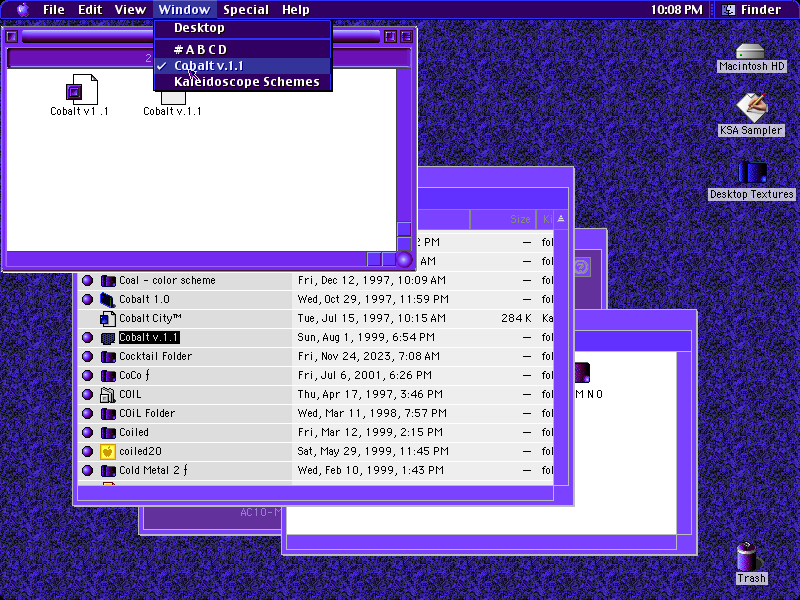
Task: Click the date Fri, Jul 6, 2001, 6:26 PM
Action: pyautogui.click(x=365, y=376)
